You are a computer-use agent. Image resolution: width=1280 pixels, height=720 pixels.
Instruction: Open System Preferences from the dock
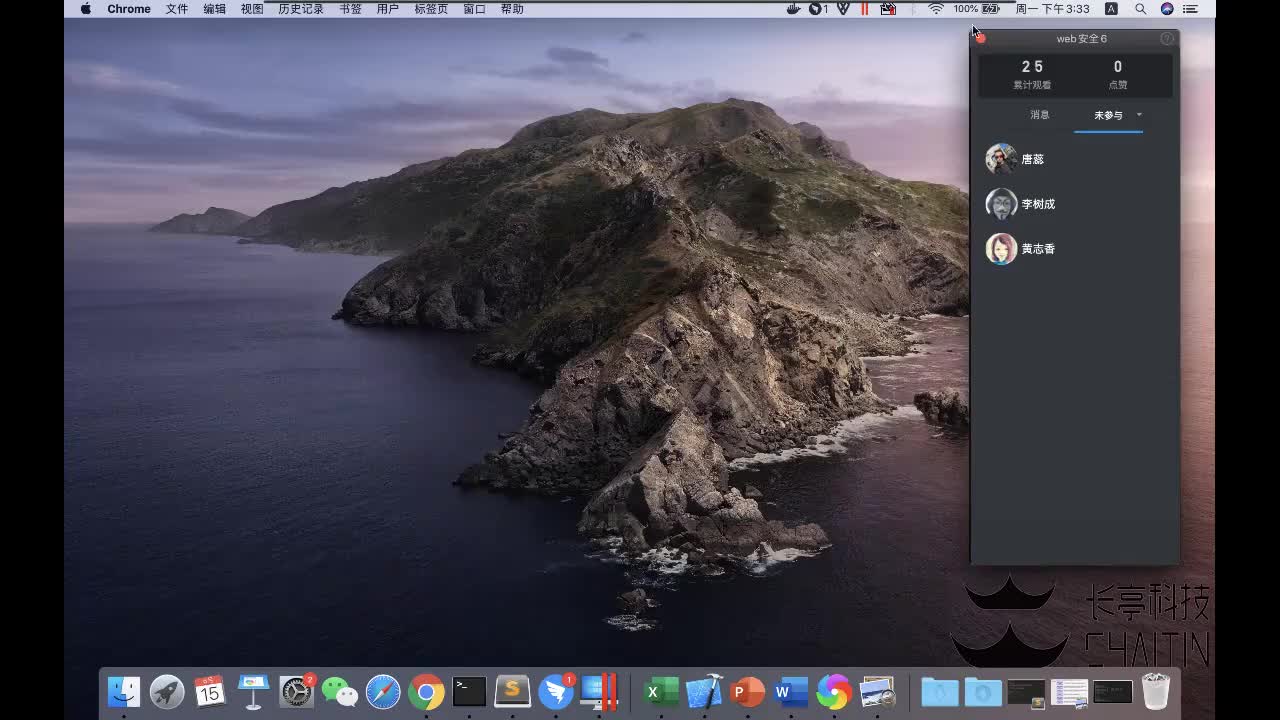(296, 691)
